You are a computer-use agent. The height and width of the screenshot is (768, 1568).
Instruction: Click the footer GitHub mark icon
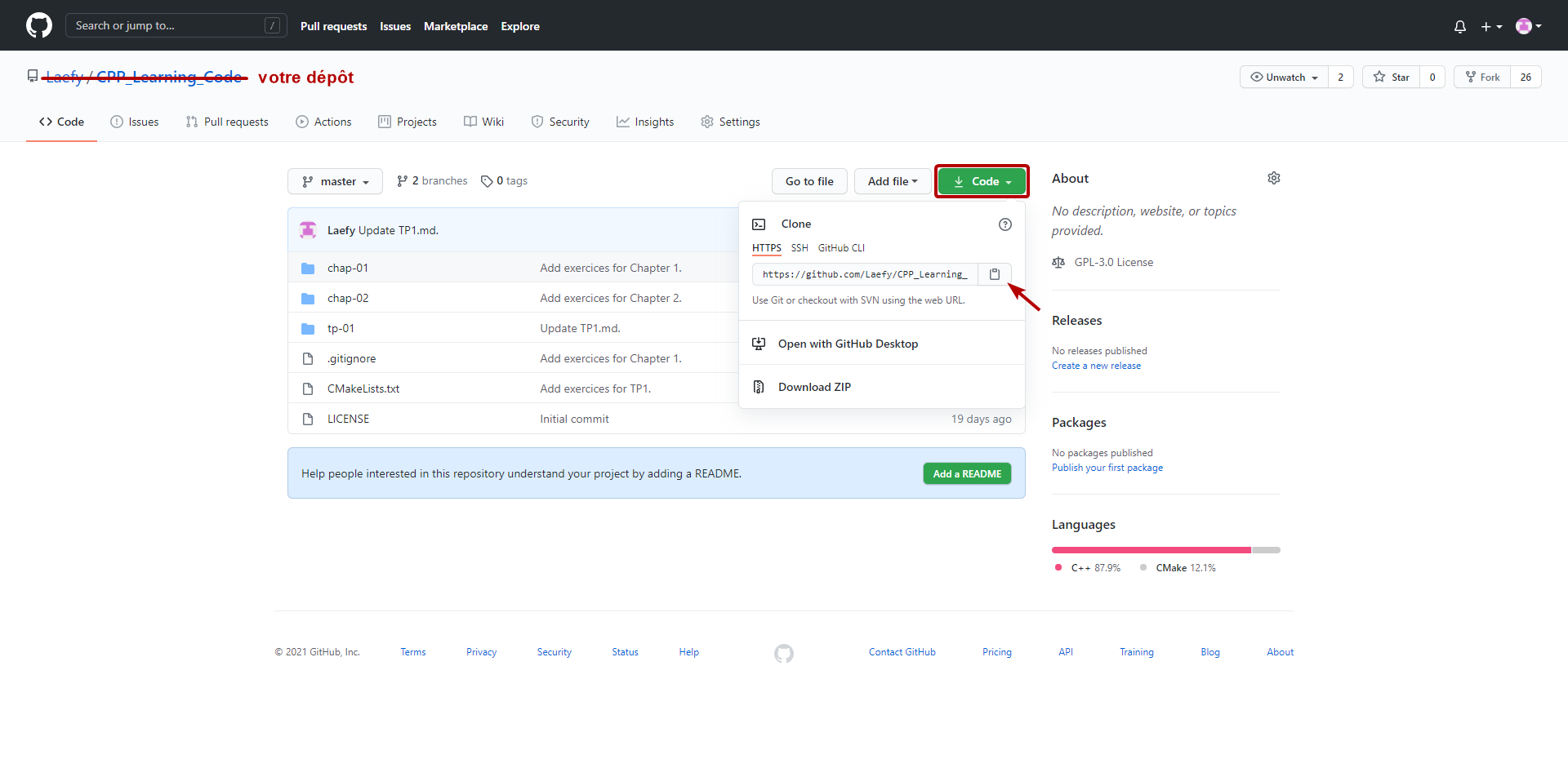click(x=784, y=653)
